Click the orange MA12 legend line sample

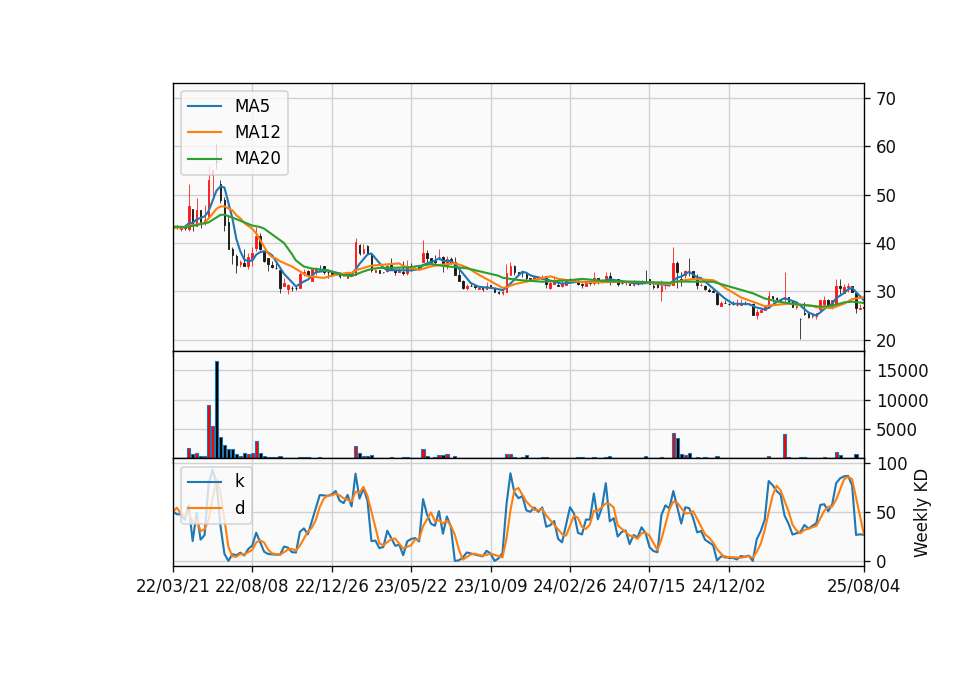pos(204,132)
